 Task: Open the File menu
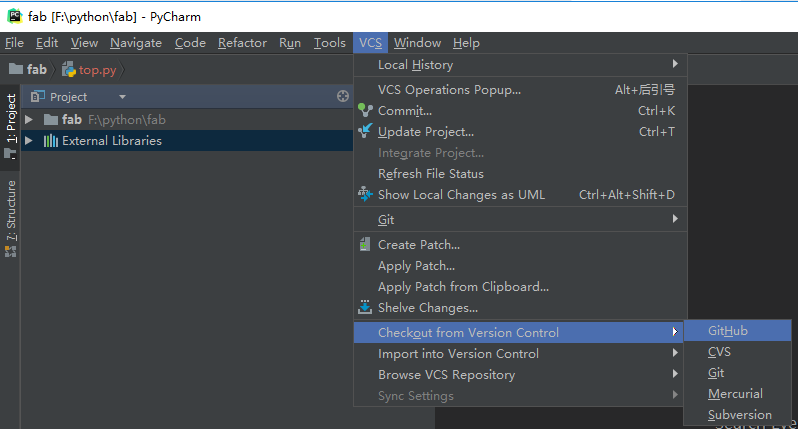coord(14,43)
